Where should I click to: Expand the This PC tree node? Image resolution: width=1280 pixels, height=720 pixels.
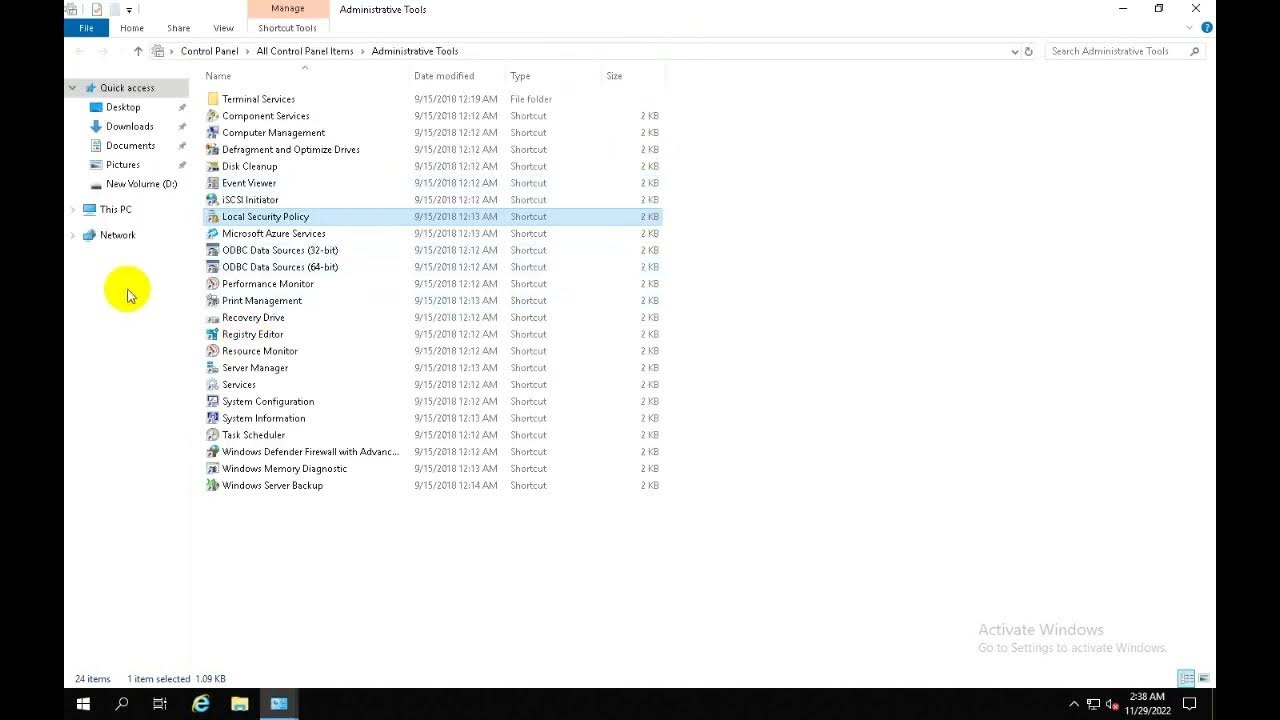73,210
